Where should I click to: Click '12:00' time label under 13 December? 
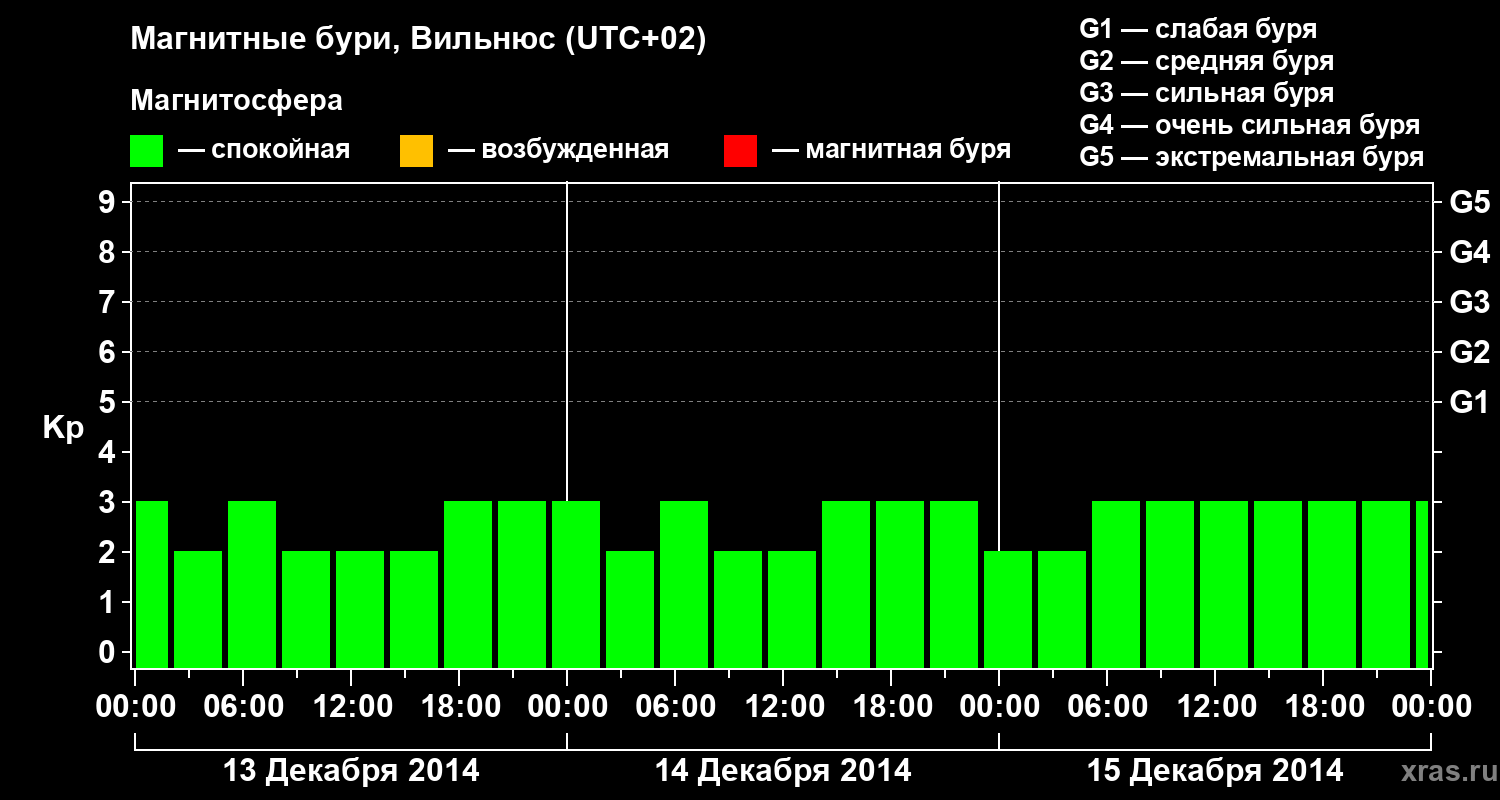pyautogui.click(x=351, y=707)
